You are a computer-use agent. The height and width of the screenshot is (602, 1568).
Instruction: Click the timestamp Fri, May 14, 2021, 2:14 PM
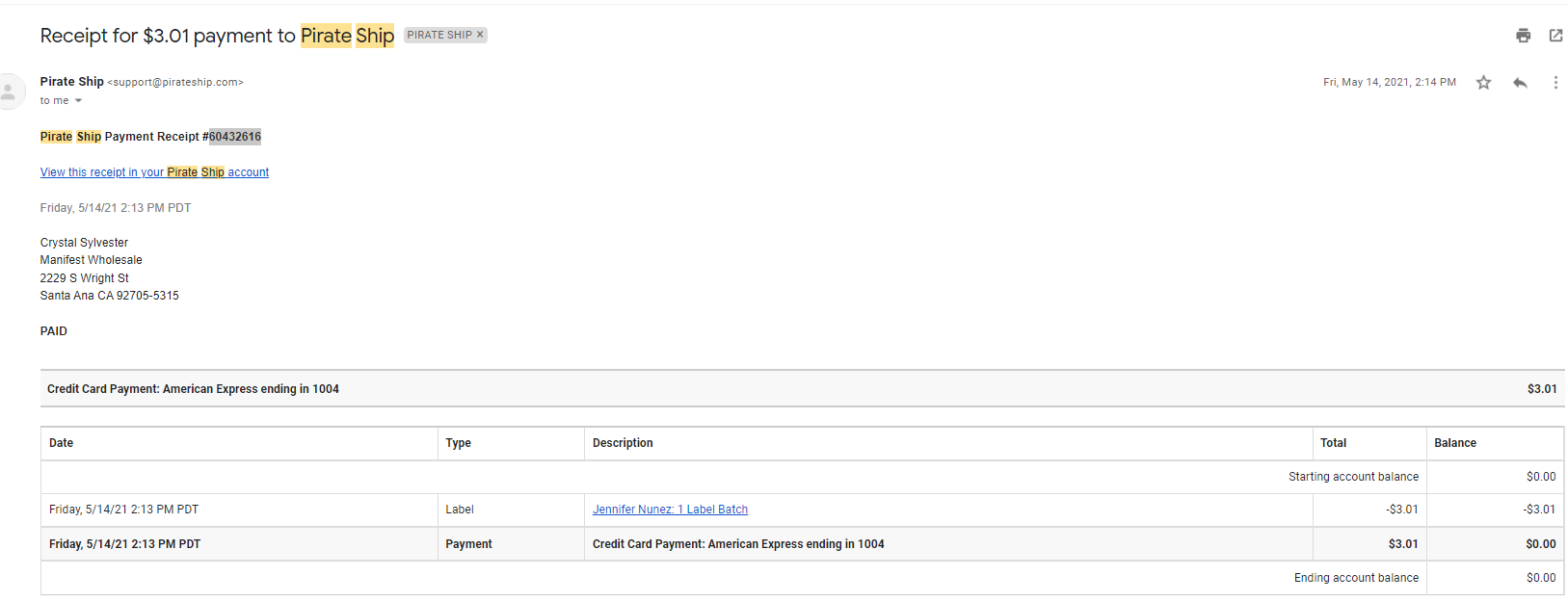point(1389,83)
